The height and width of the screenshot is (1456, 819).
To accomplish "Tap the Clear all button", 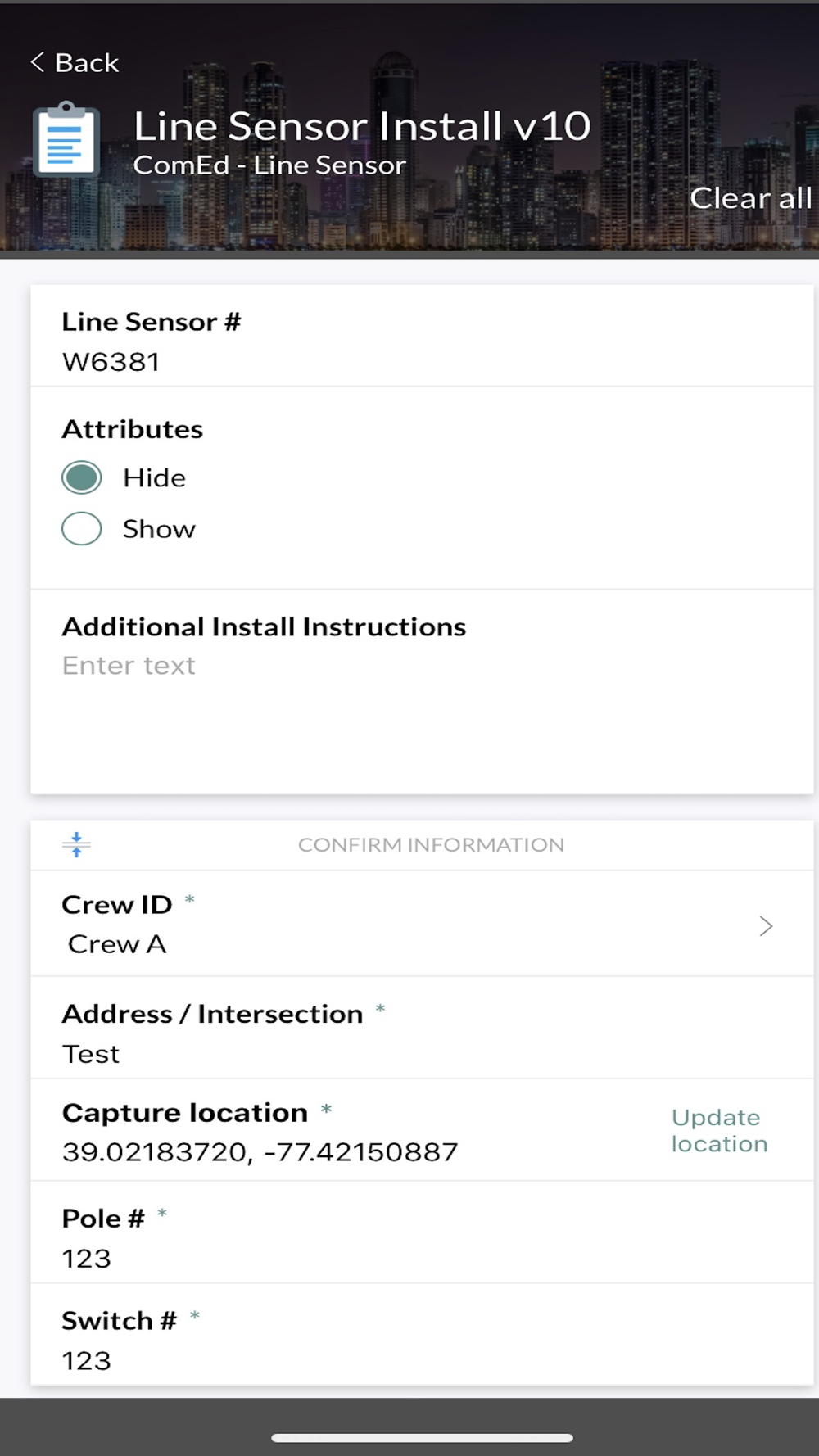I will (750, 198).
